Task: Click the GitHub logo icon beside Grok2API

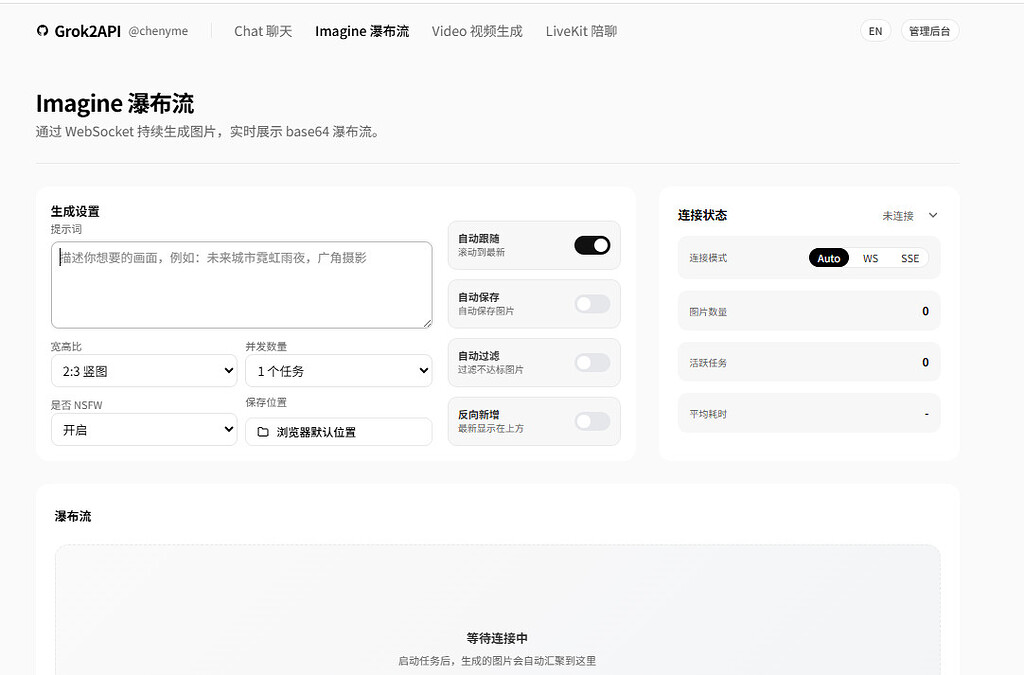Action: pos(42,31)
